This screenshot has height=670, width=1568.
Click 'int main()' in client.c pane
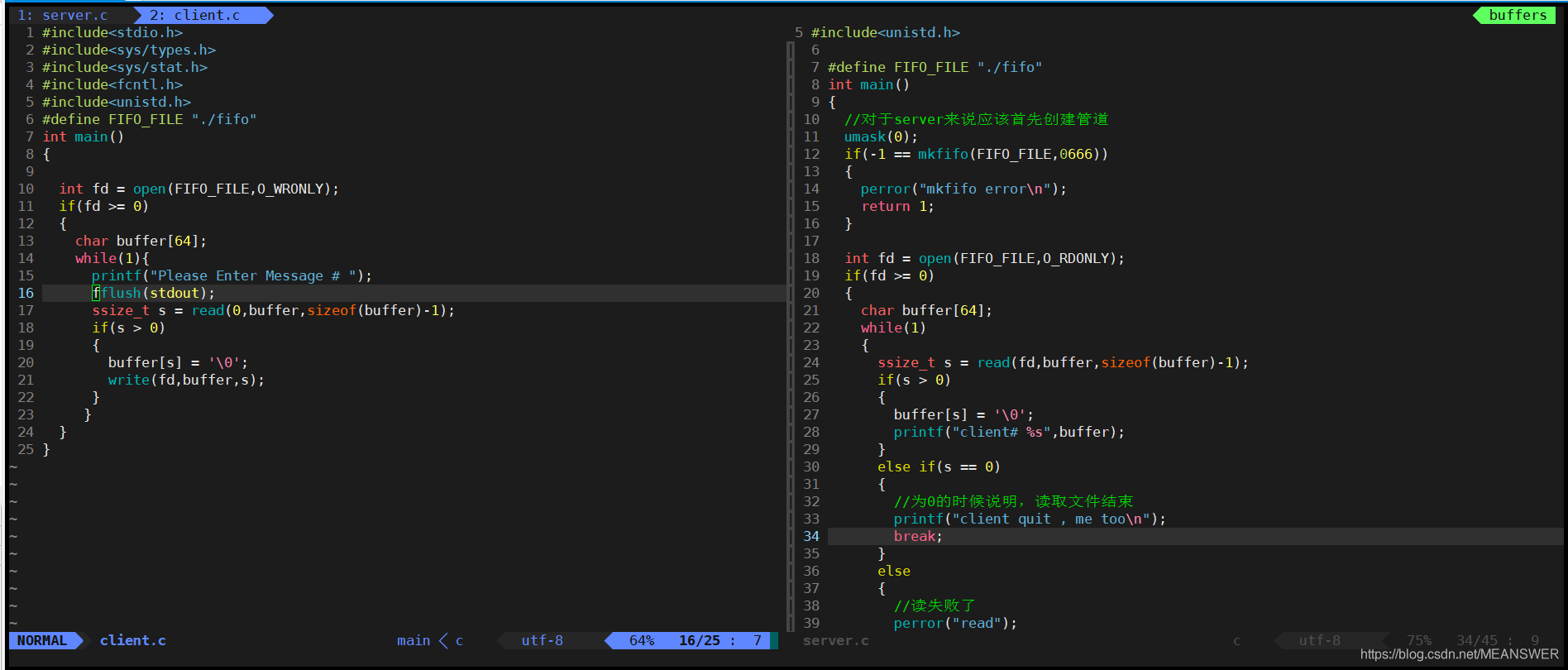click(83, 136)
